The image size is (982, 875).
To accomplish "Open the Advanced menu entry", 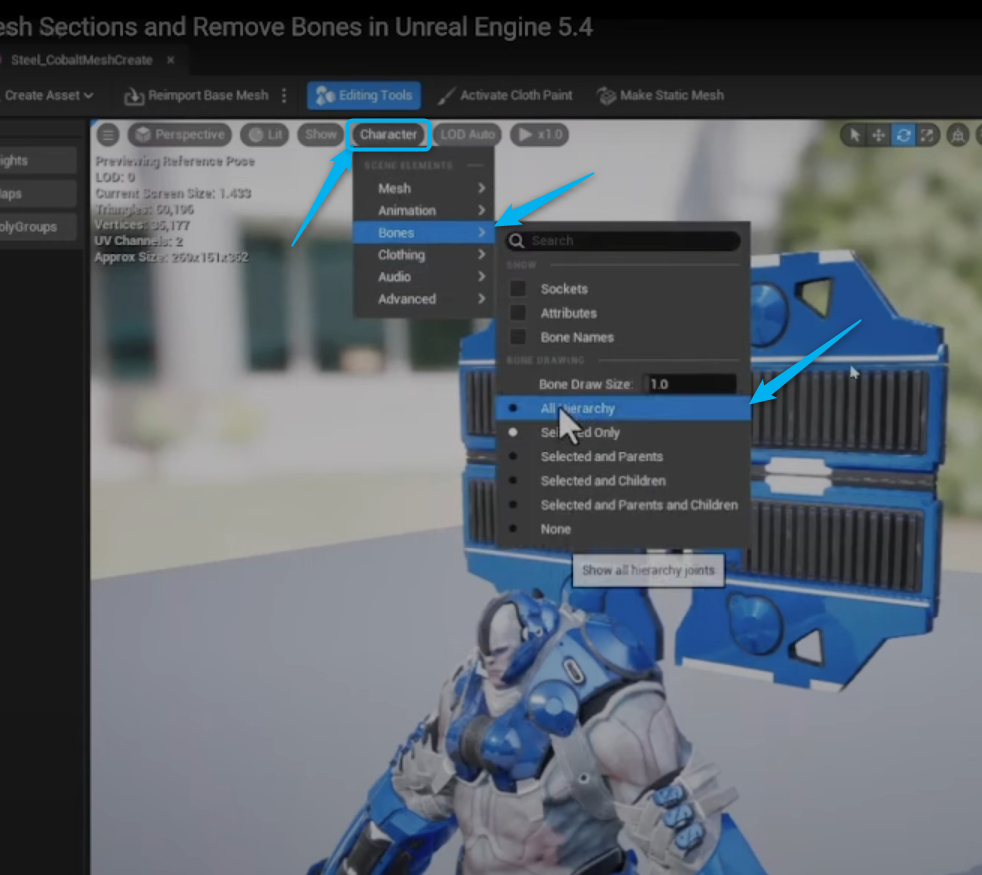I will [424, 299].
